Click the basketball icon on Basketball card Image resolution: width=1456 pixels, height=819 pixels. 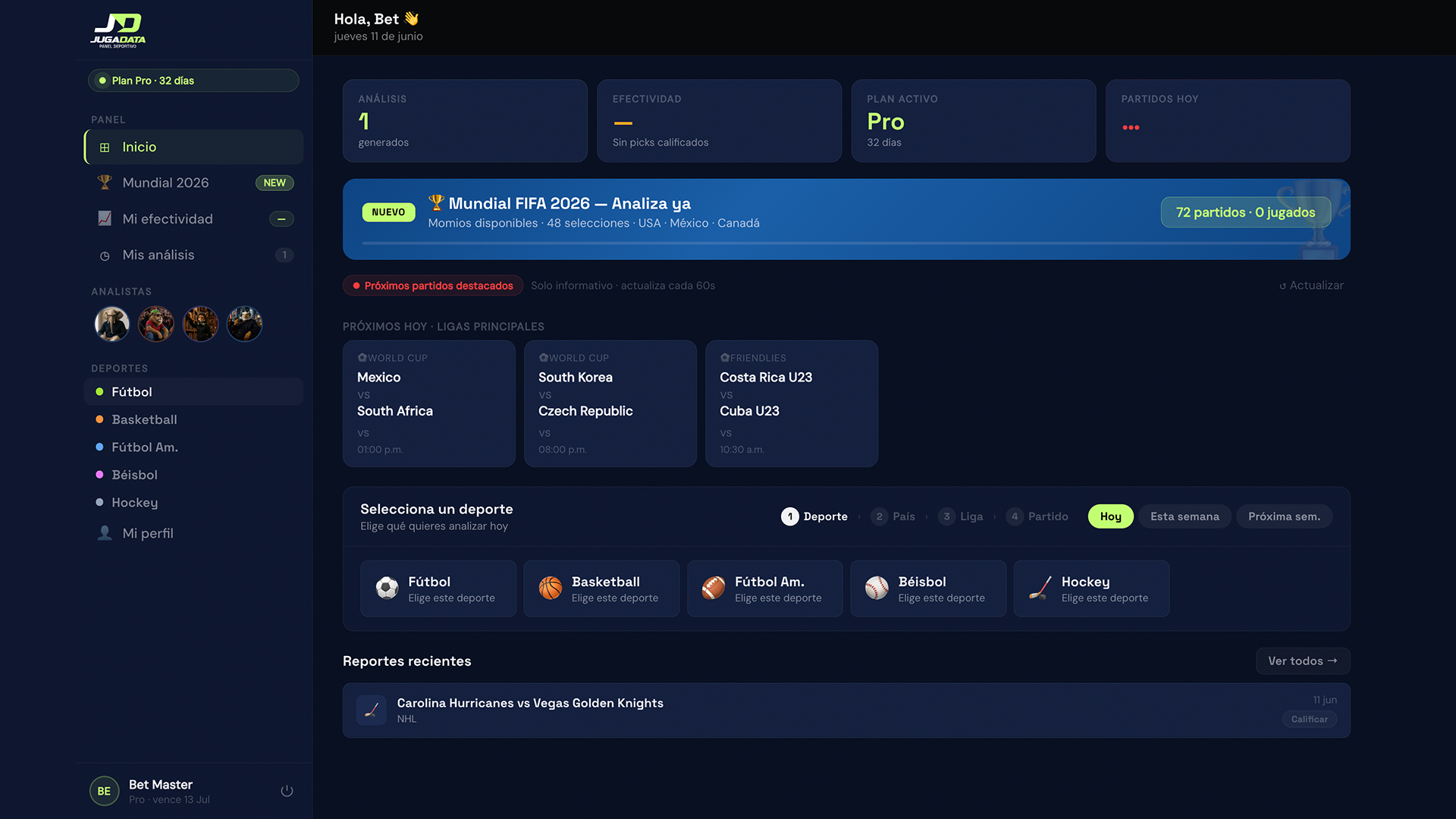551,588
